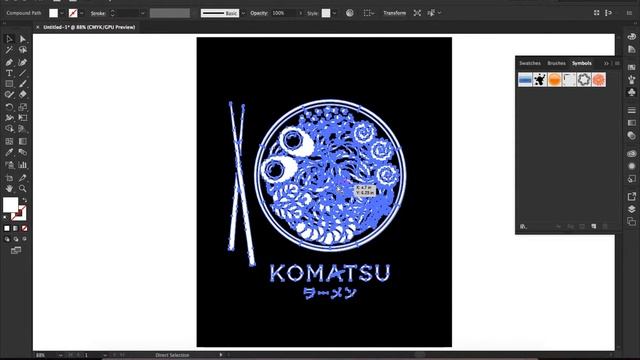Open the Basic brush definition dropdown
The image size is (640, 360).
tap(243, 13)
